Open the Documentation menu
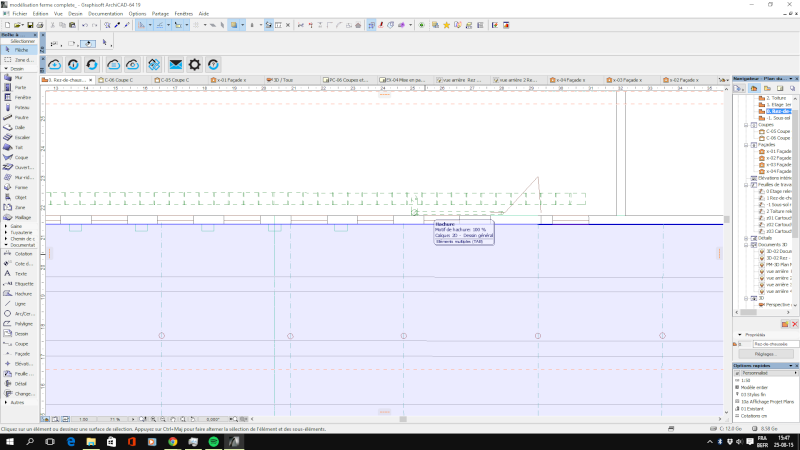Viewport: 800px width, 450px height. click(x=105, y=14)
